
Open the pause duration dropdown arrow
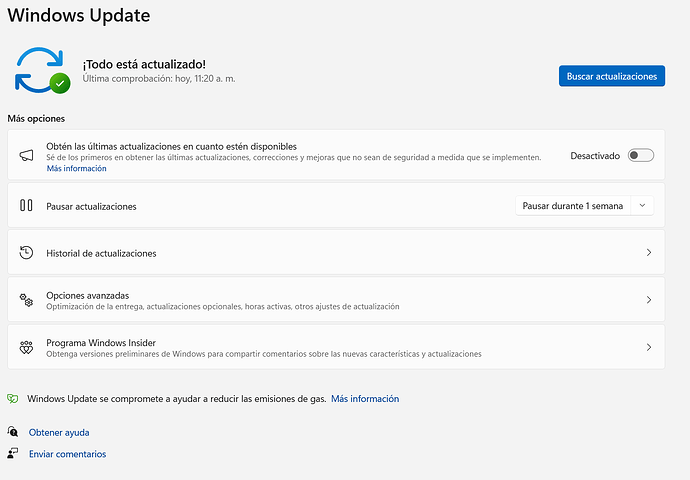[642, 205]
